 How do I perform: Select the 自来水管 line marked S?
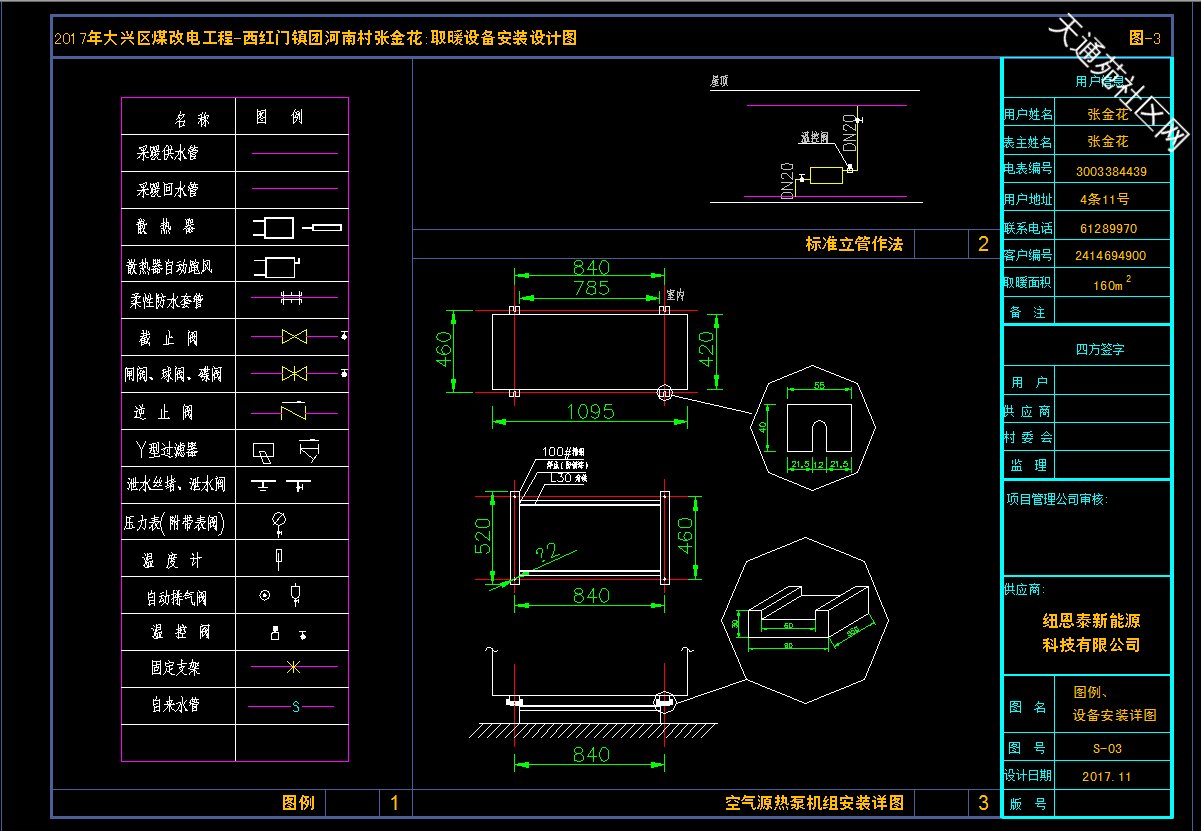[294, 707]
